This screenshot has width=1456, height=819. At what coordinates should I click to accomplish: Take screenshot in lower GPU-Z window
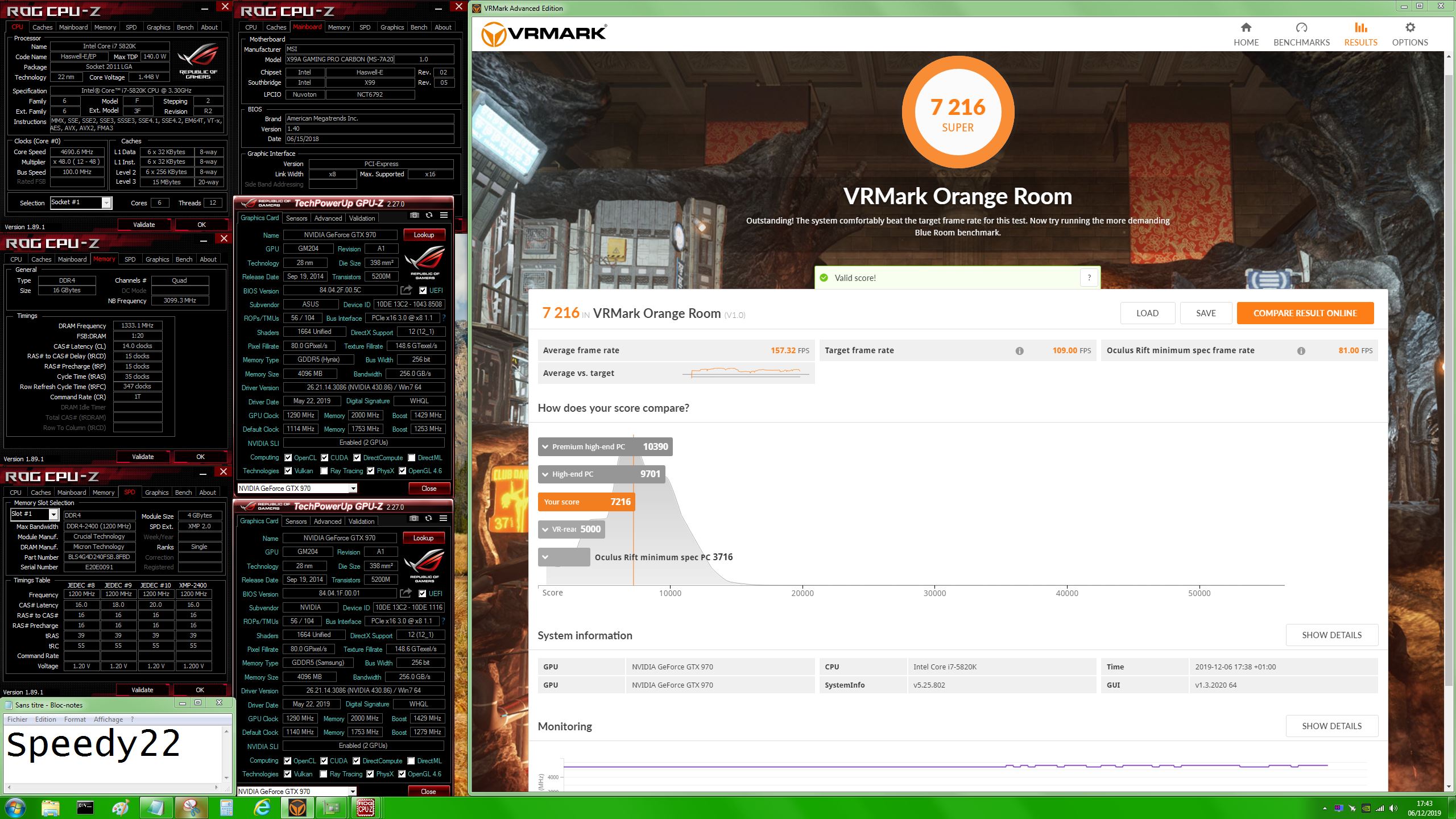pos(414,518)
